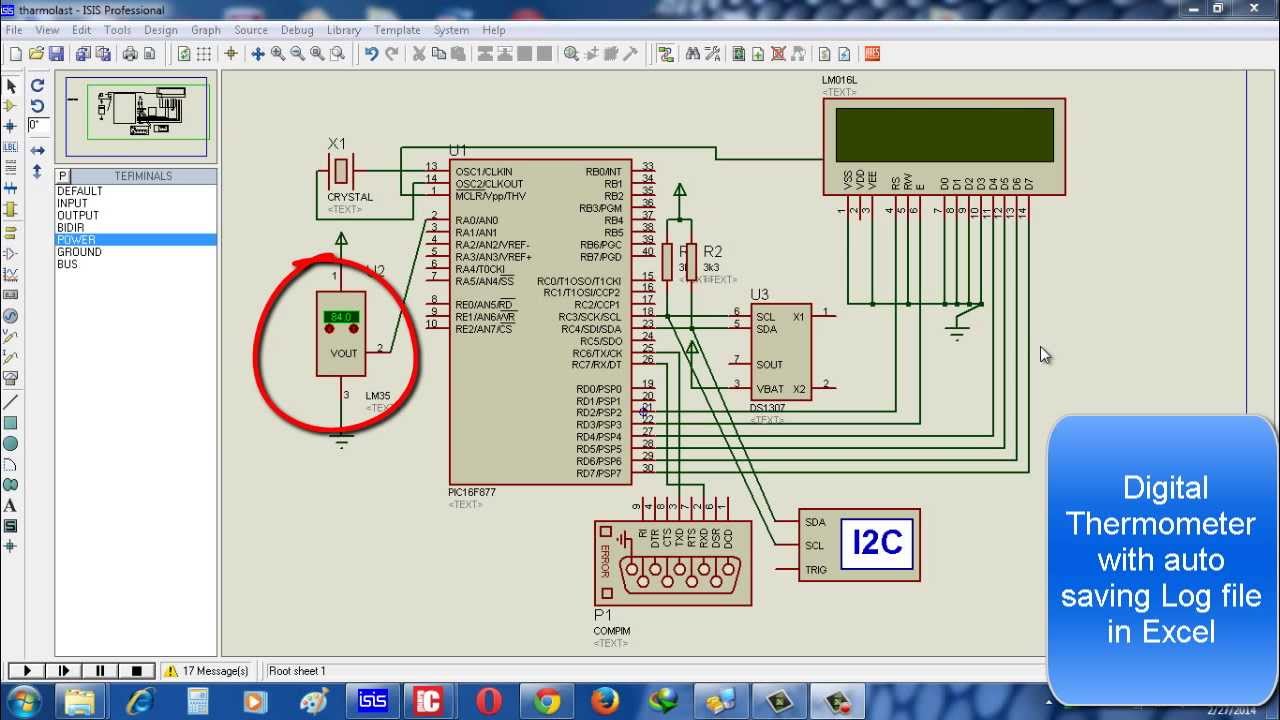Toggle the grid display
Viewport: 1280px width, 720px height.
click(x=204, y=54)
